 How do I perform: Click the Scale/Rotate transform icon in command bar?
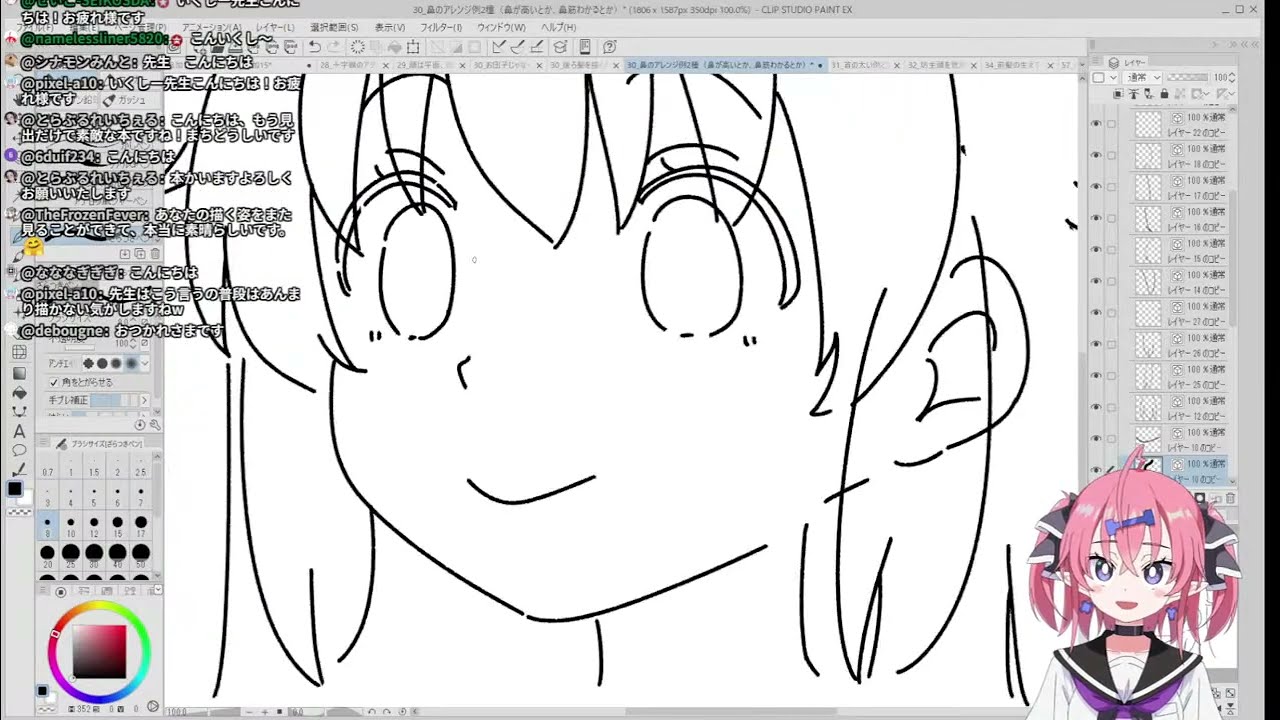(413, 47)
